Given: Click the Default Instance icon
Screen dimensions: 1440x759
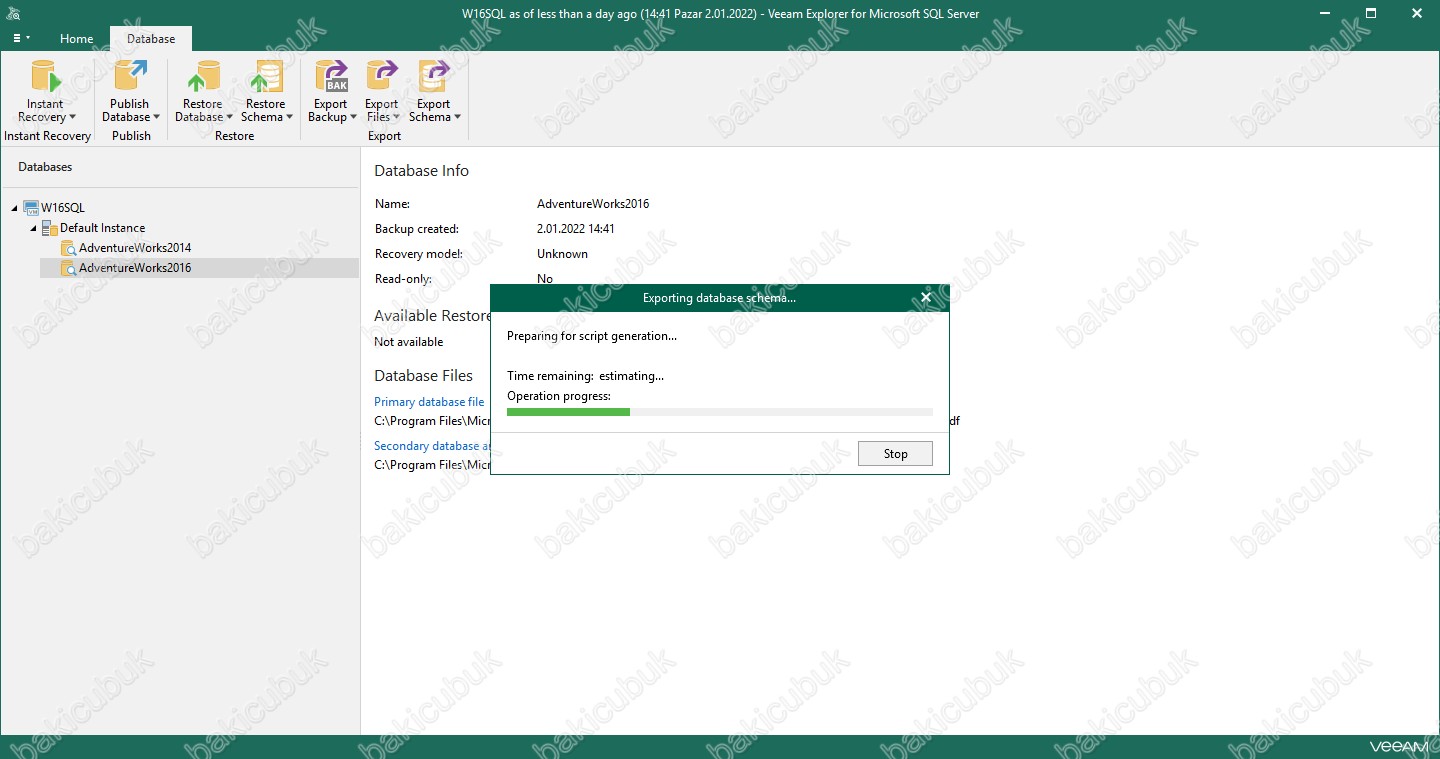Looking at the screenshot, I should point(50,228).
